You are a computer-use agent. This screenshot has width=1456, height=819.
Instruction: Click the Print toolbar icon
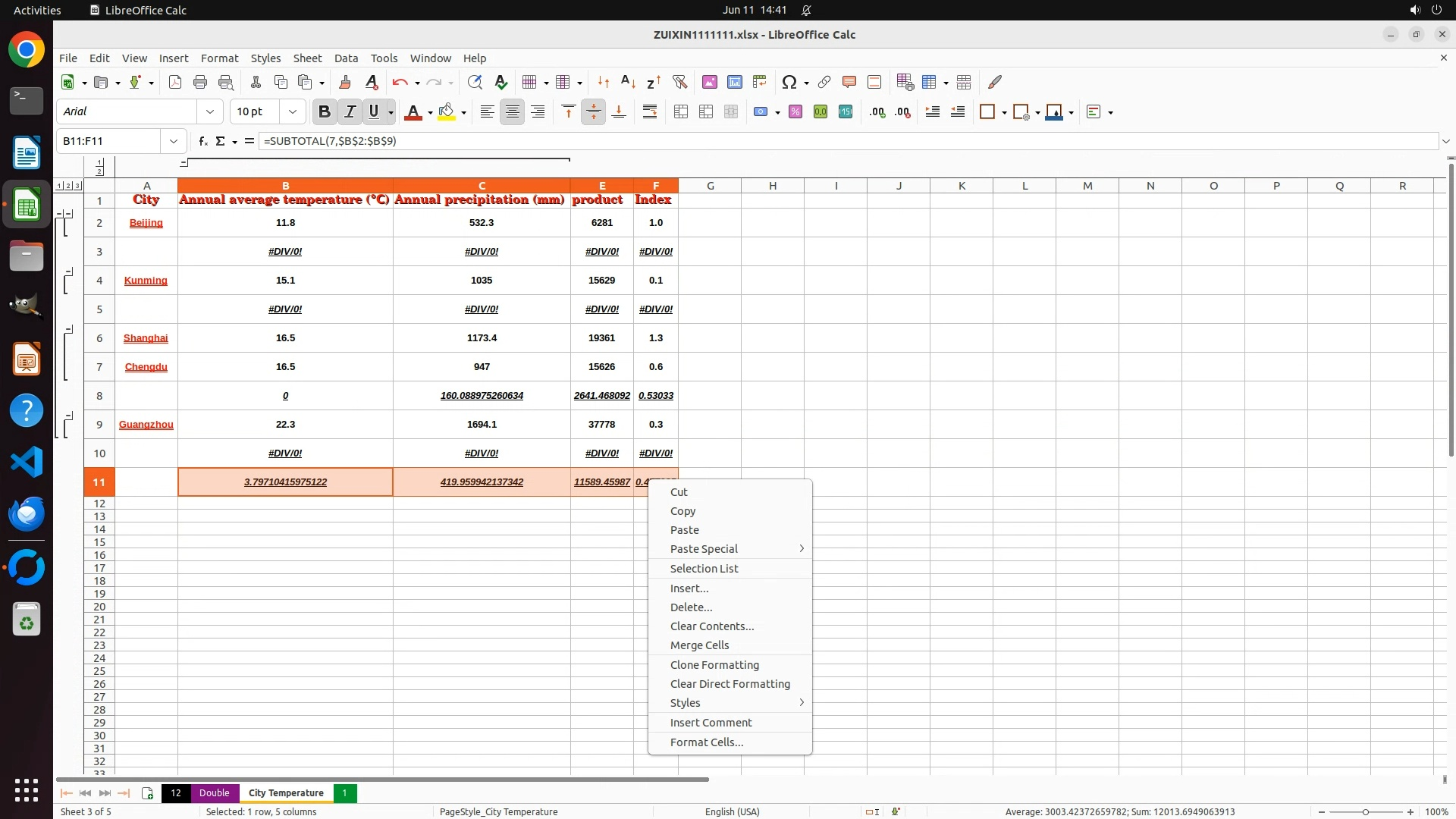click(x=200, y=82)
